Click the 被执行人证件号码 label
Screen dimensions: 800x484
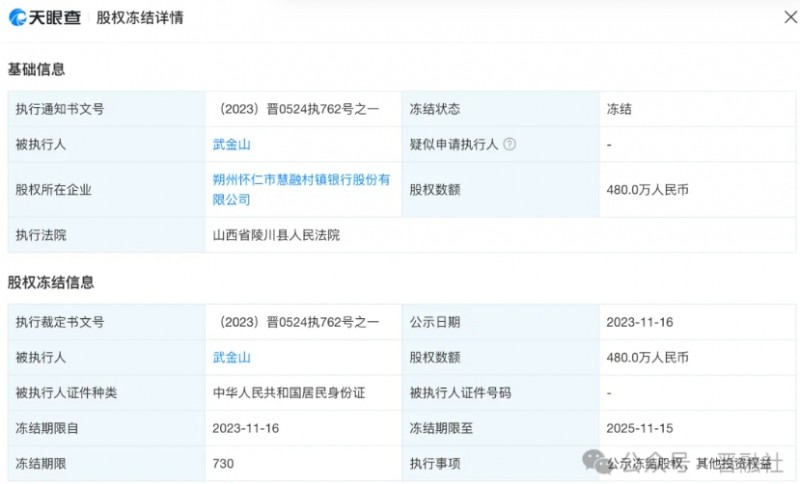pos(460,393)
